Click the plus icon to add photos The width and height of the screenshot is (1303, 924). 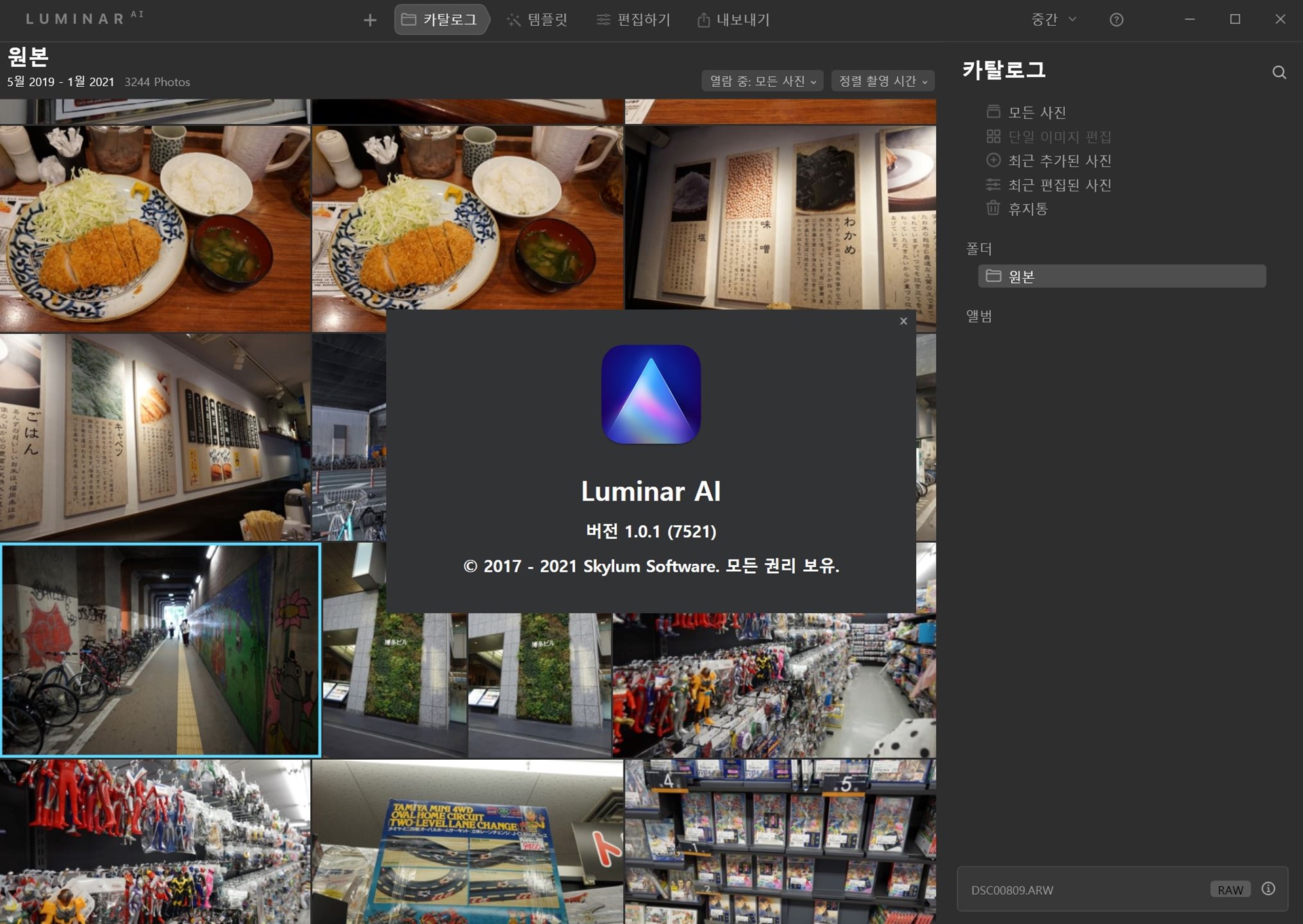coord(370,20)
